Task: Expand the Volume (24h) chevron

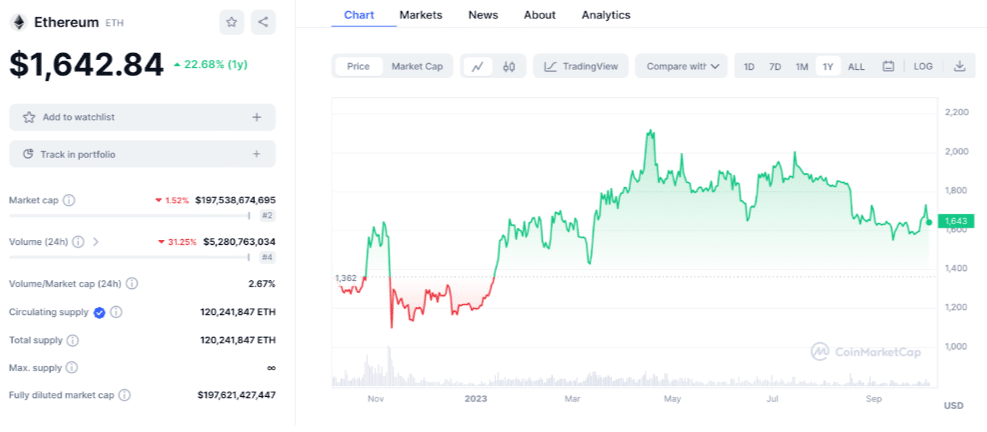Action: [96, 241]
